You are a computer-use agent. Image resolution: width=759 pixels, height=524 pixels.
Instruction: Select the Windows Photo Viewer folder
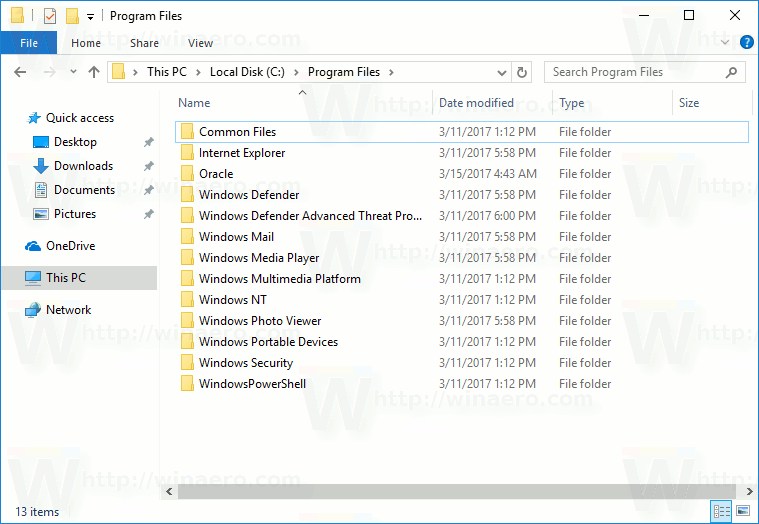(x=462, y=321)
